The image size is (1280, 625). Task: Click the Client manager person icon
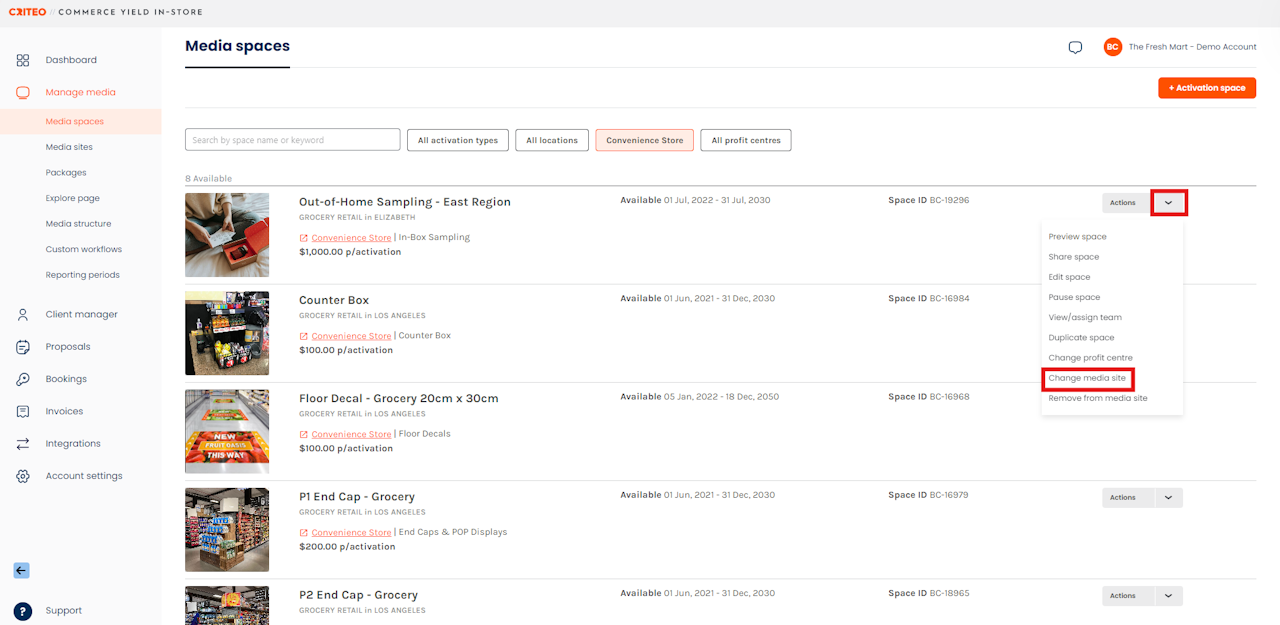23,314
